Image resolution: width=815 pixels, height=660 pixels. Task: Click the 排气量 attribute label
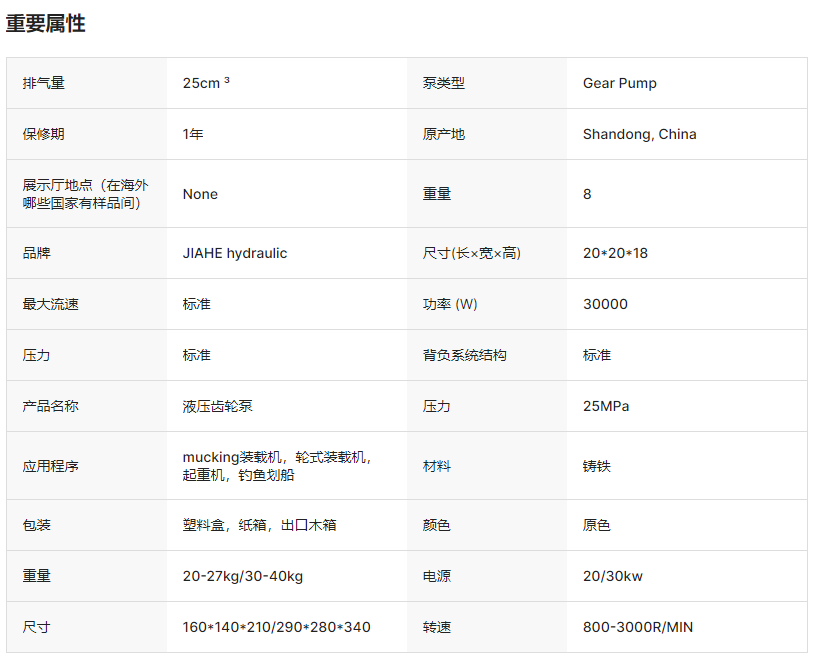pyautogui.click(x=44, y=83)
